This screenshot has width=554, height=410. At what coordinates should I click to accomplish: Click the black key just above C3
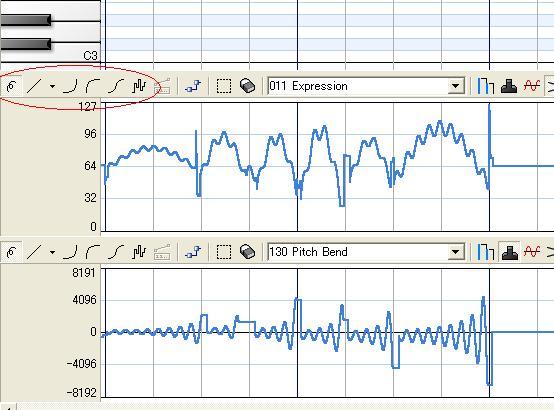coord(25,44)
